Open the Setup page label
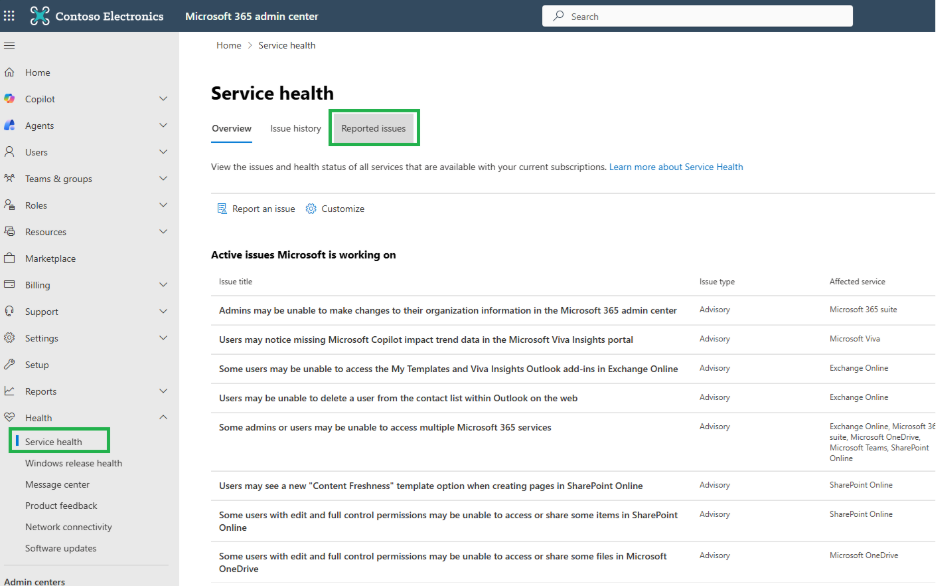Screen dimensions: 936x586 (x=37, y=365)
